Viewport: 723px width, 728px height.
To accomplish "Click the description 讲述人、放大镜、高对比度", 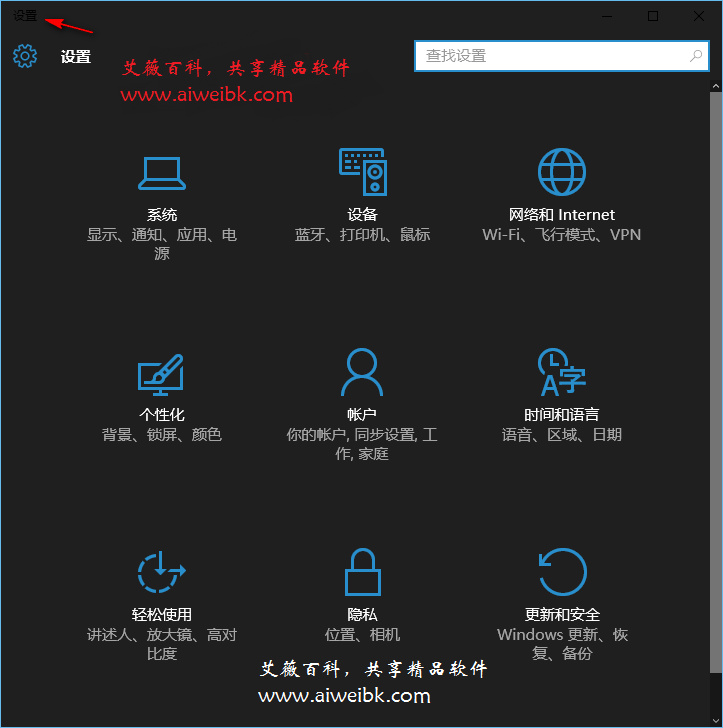I will [x=162, y=644].
